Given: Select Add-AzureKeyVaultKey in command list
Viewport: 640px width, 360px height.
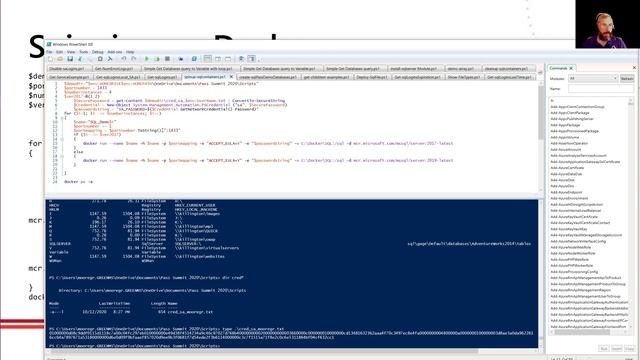Looking at the screenshot, I should coord(570,229).
